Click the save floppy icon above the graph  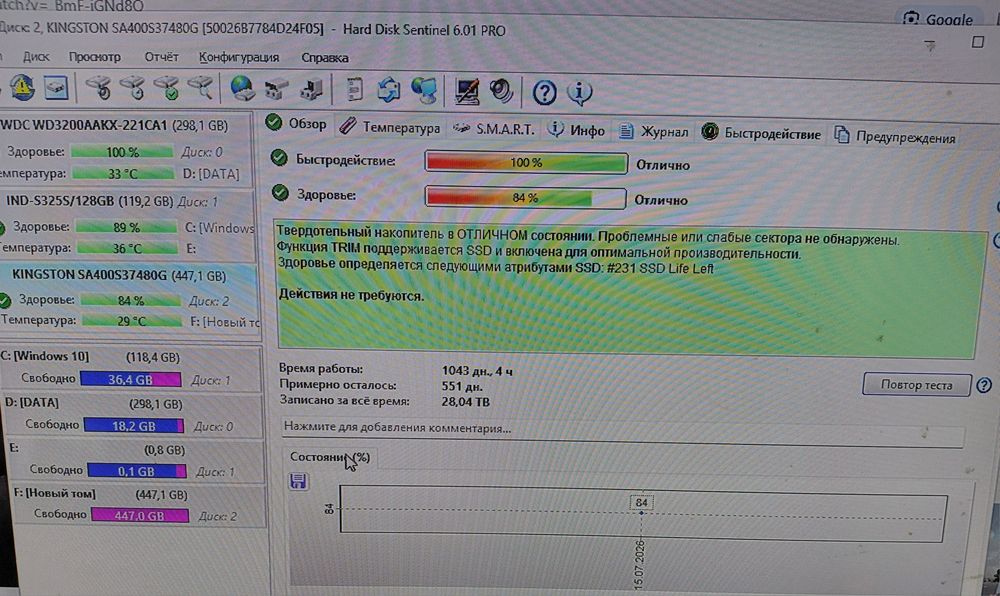[298, 481]
